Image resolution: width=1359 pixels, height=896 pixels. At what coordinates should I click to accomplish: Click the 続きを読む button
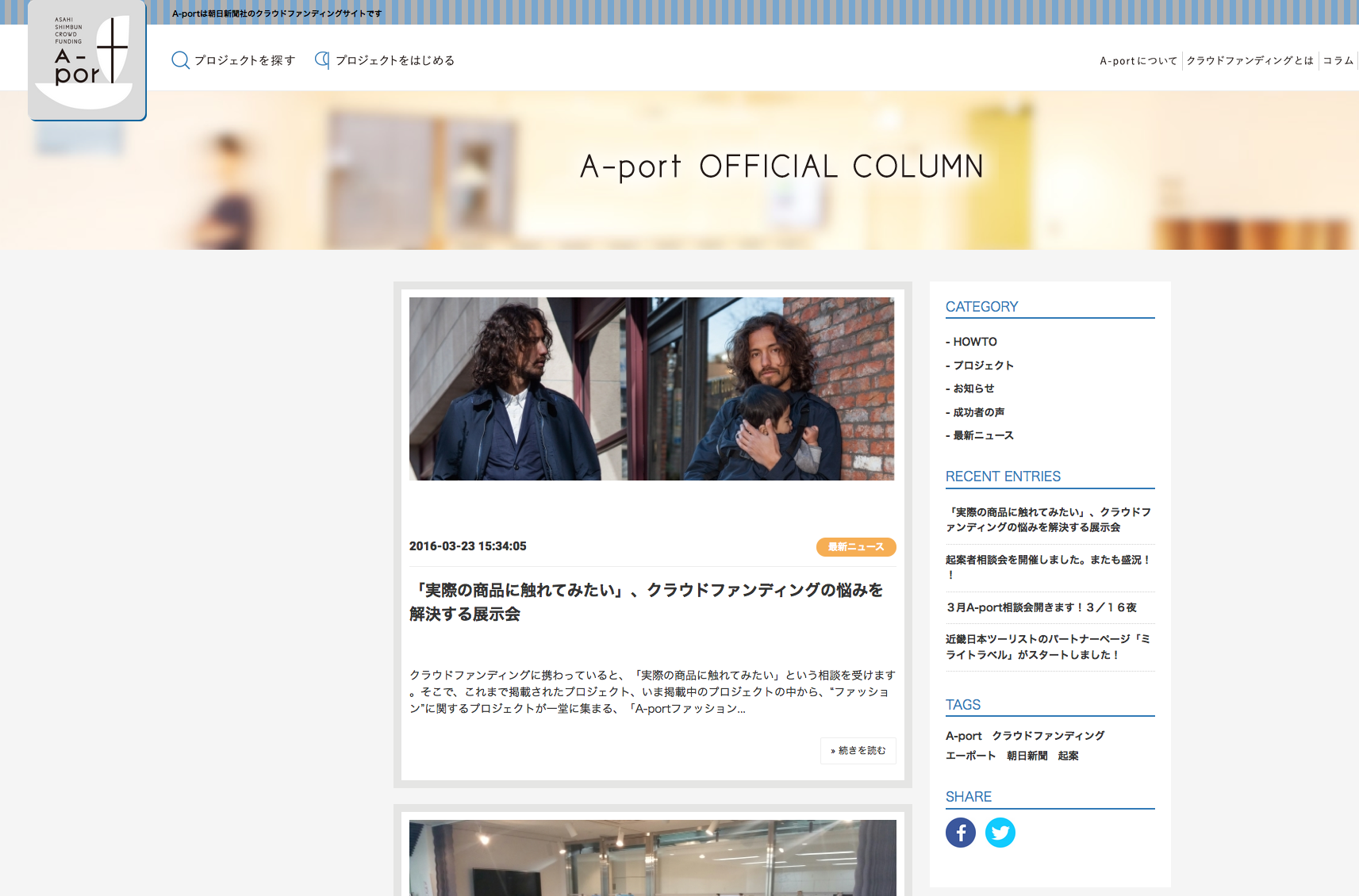pyautogui.click(x=858, y=750)
